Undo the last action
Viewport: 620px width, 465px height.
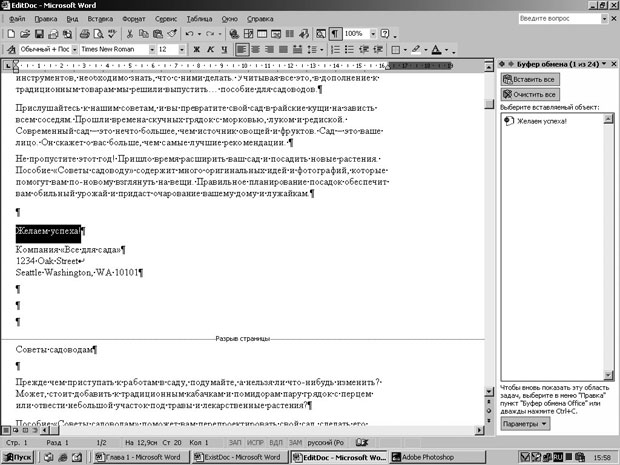point(189,34)
